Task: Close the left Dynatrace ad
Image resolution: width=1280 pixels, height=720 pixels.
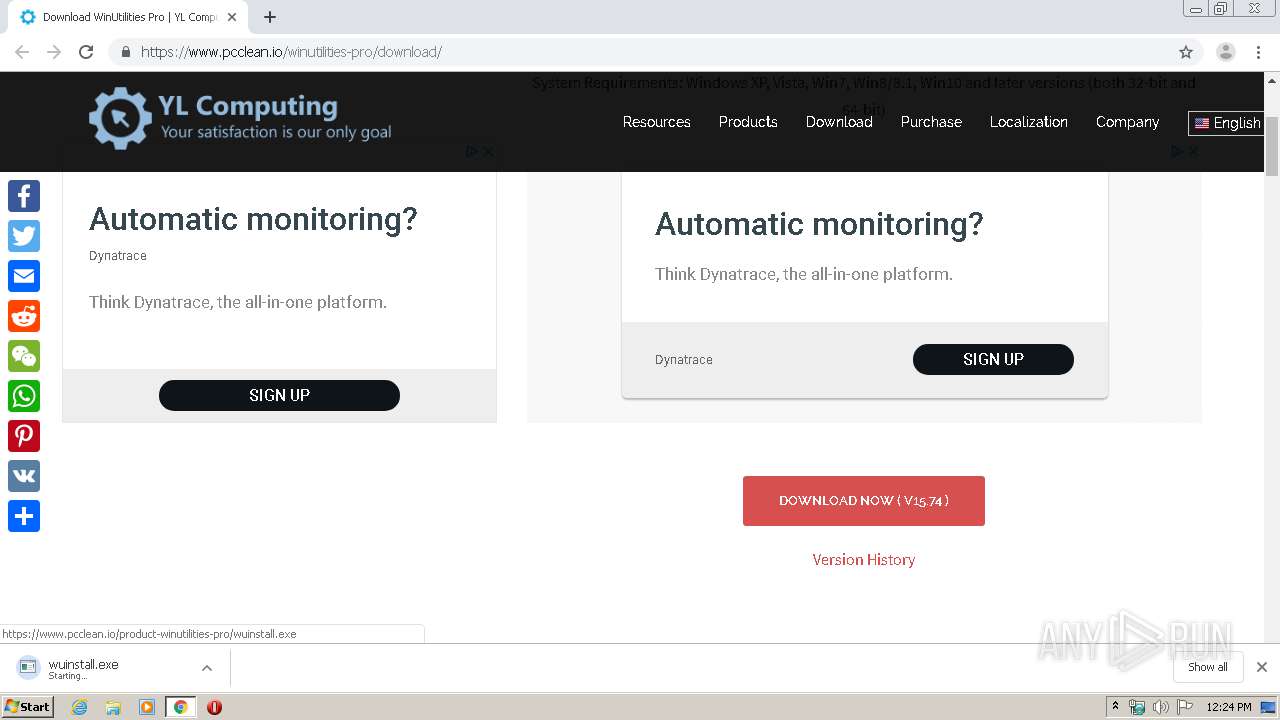Action: [x=488, y=152]
